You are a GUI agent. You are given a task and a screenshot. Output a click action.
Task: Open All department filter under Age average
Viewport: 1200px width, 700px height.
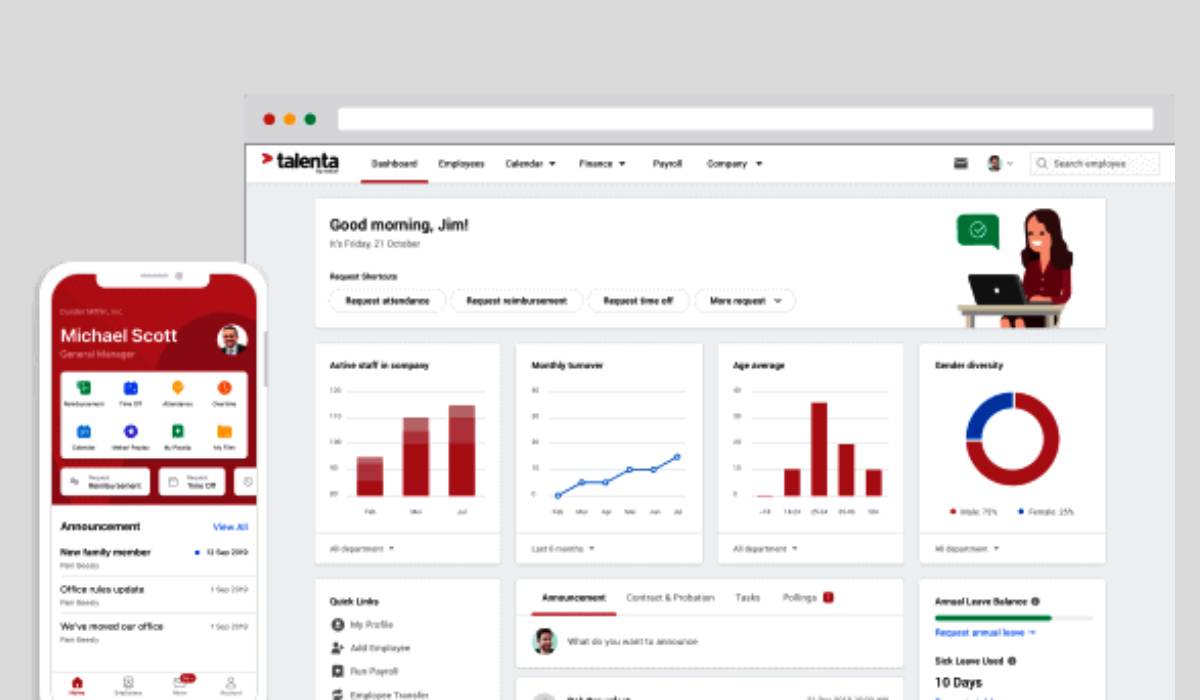pyautogui.click(x=765, y=548)
